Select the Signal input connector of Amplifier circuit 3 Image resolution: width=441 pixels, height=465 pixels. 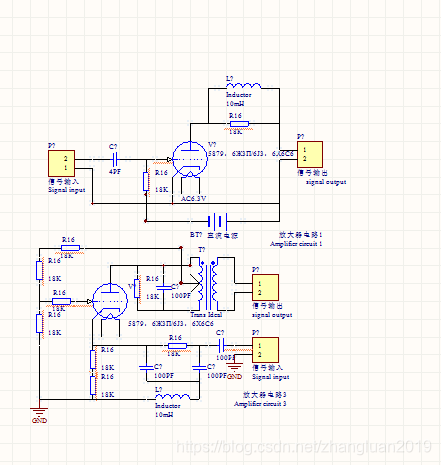pos(265,350)
